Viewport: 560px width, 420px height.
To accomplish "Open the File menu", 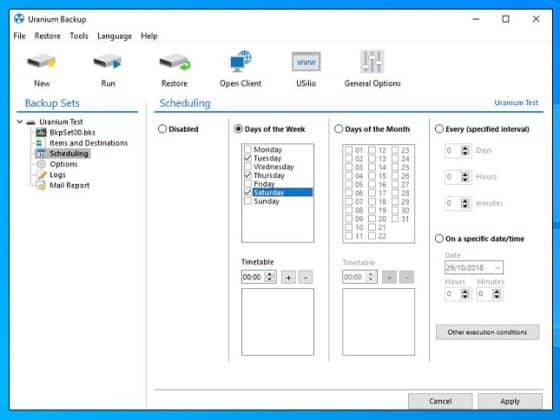I will pyautogui.click(x=19, y=36).
